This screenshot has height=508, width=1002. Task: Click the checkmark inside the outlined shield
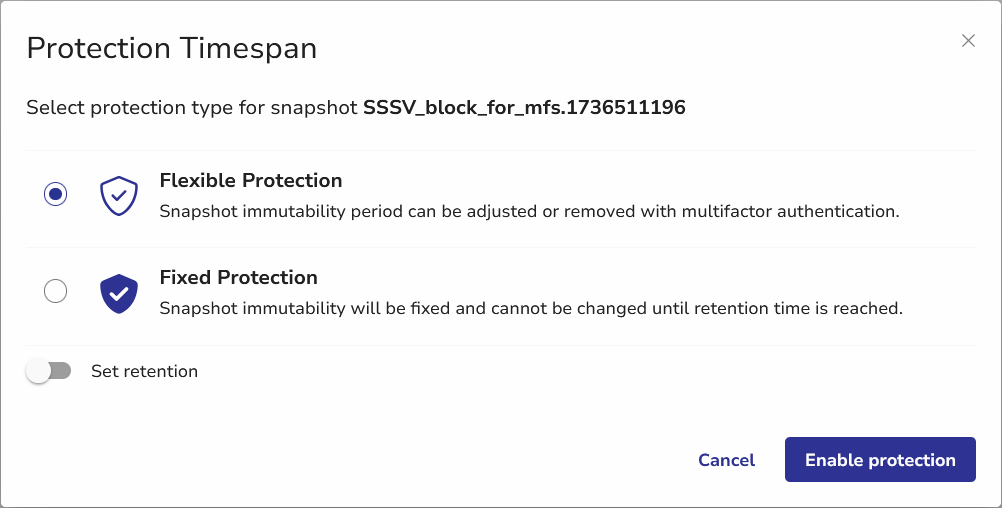(x=119, y=196)
